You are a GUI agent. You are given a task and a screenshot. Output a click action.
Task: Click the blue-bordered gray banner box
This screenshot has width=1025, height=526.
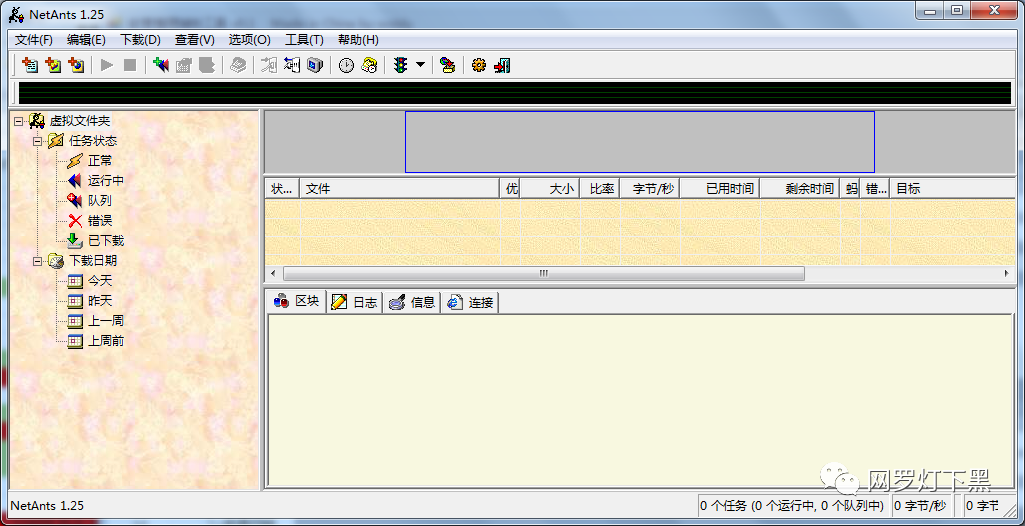pyautogui.click(x=640, y=142)
